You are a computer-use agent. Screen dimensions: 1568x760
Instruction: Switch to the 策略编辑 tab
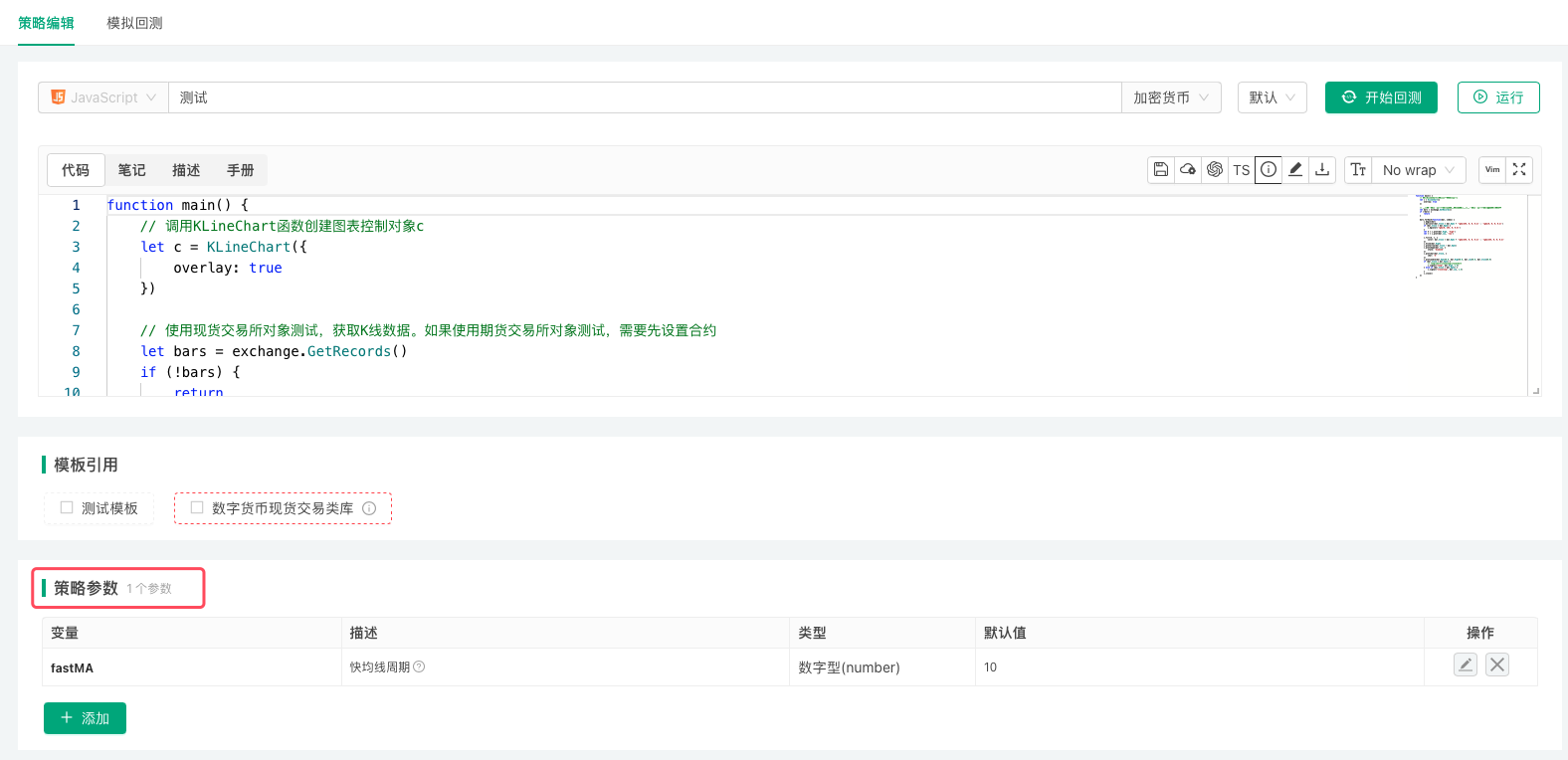click(x=46, y=23)
